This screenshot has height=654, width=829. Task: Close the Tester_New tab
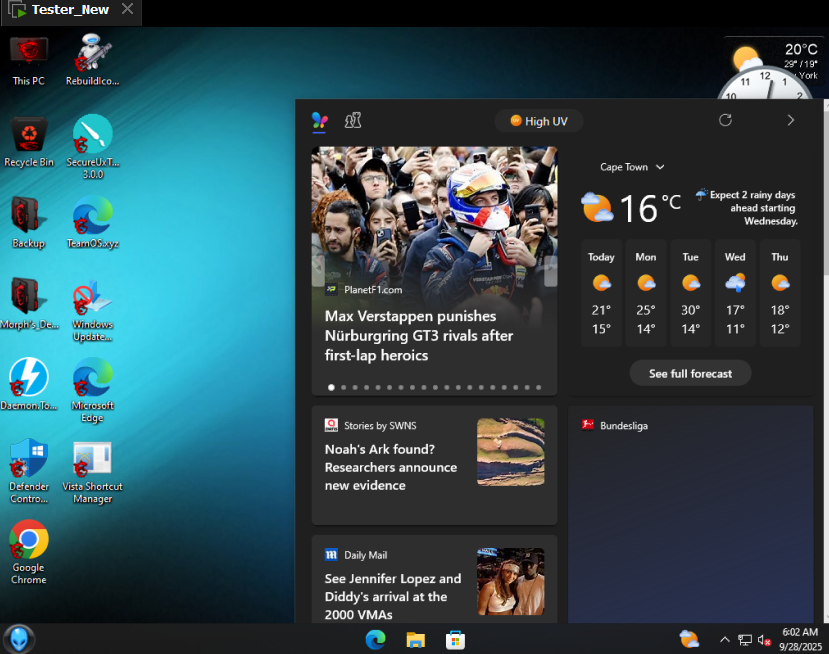(127, 8)
